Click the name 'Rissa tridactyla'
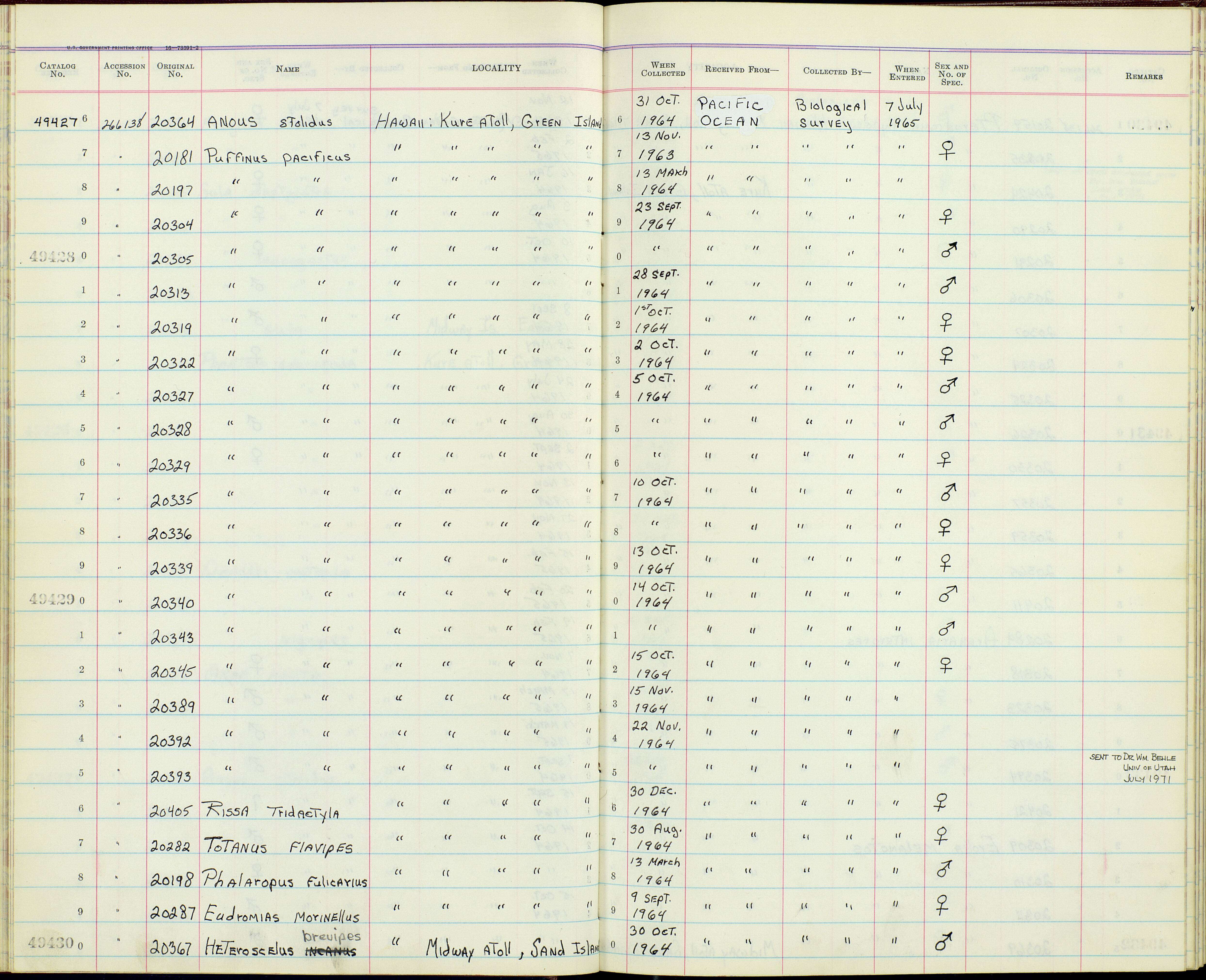 pos(273,811)
